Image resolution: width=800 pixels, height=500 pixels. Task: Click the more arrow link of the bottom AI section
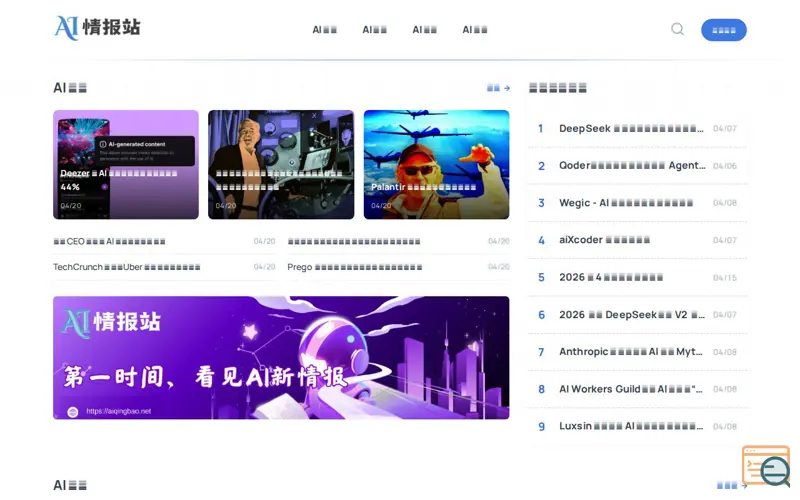coord(732,486)
